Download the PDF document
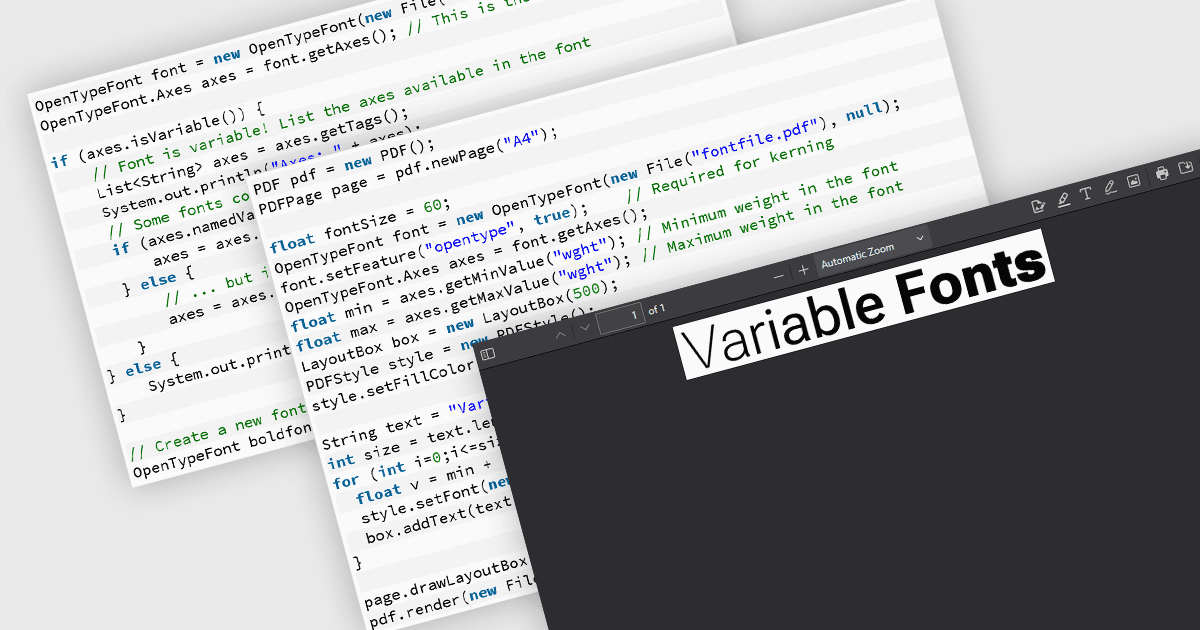The height and width of the screenshot is (630, 1200). [1186, 167]
